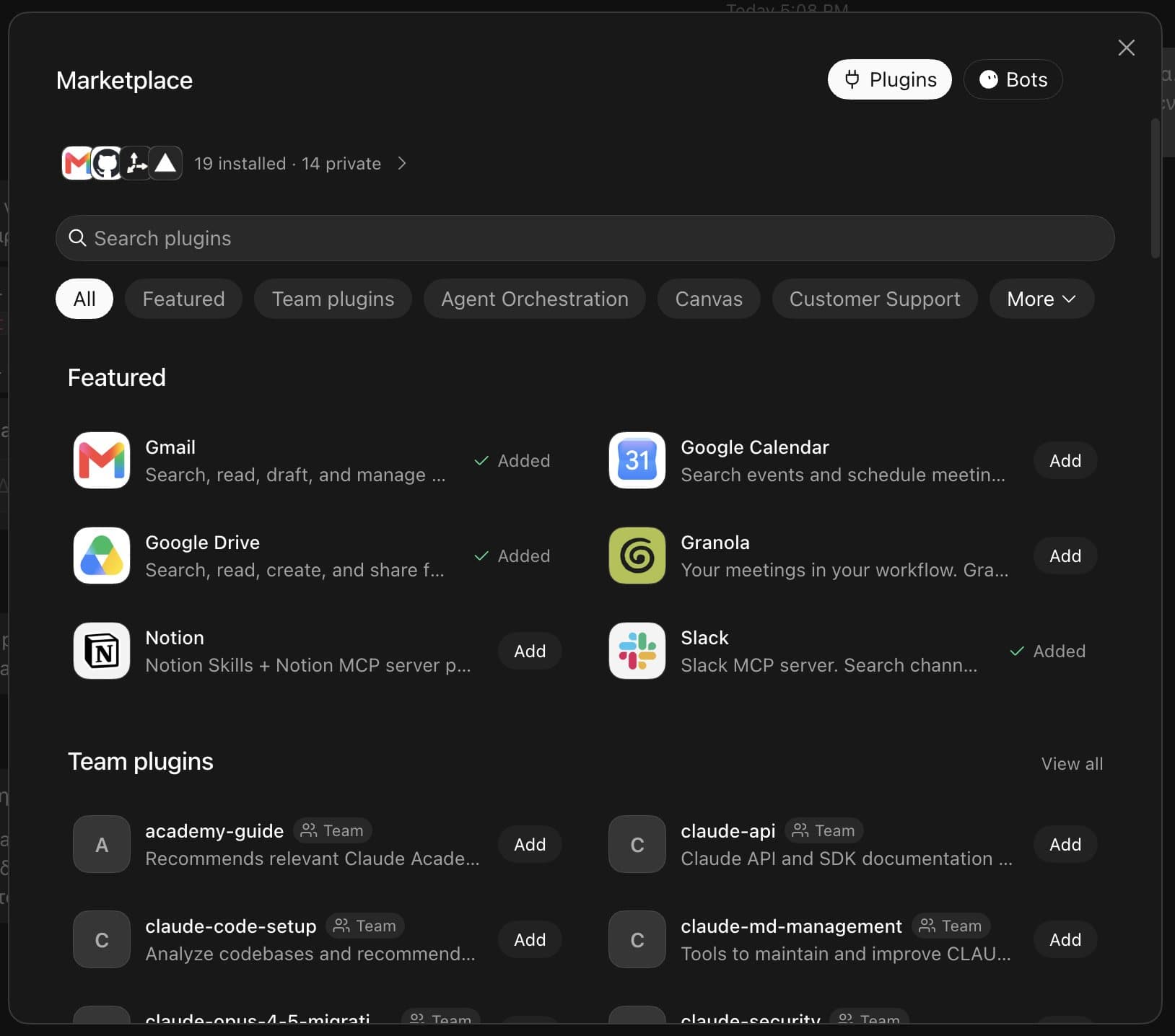Expand the More categories dropdown
The width and height of the screenshot is (1175, 1036).
(x=1041, y=299)
